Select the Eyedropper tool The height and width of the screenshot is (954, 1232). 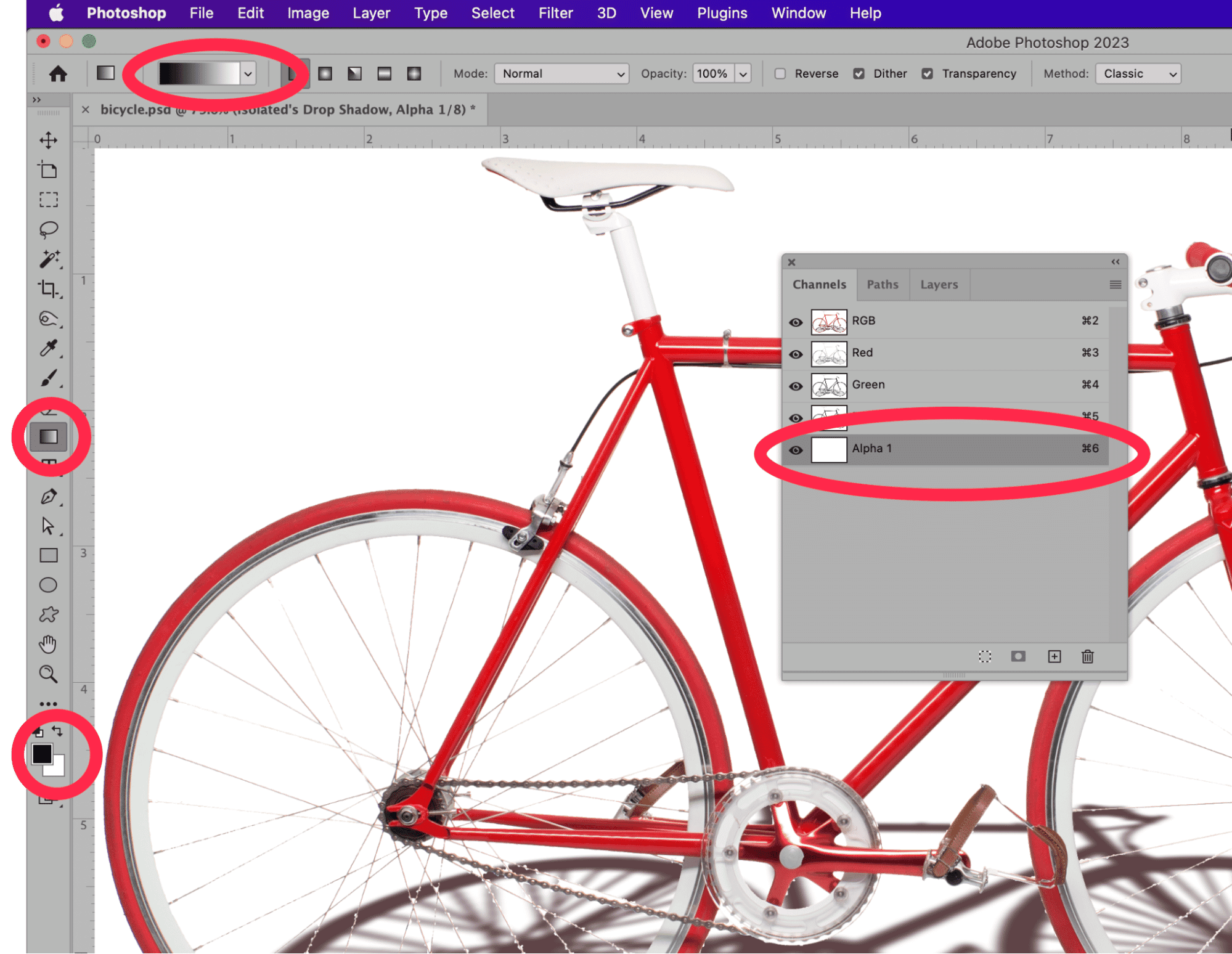(49, 348)
